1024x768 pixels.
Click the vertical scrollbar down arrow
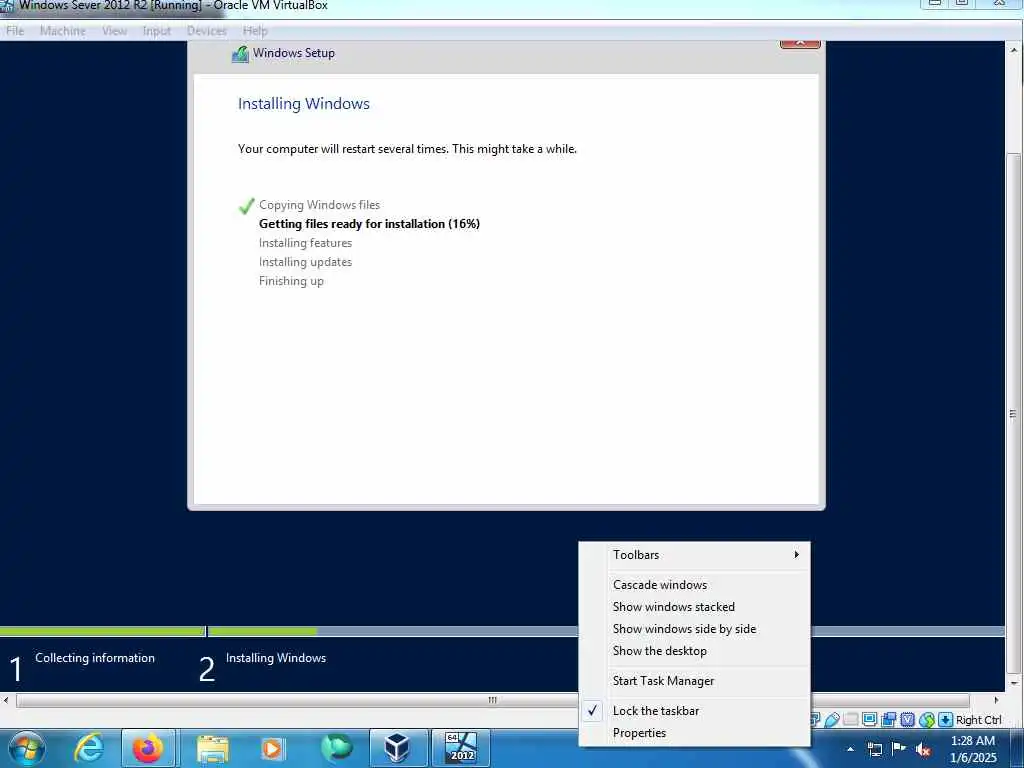1013,683
